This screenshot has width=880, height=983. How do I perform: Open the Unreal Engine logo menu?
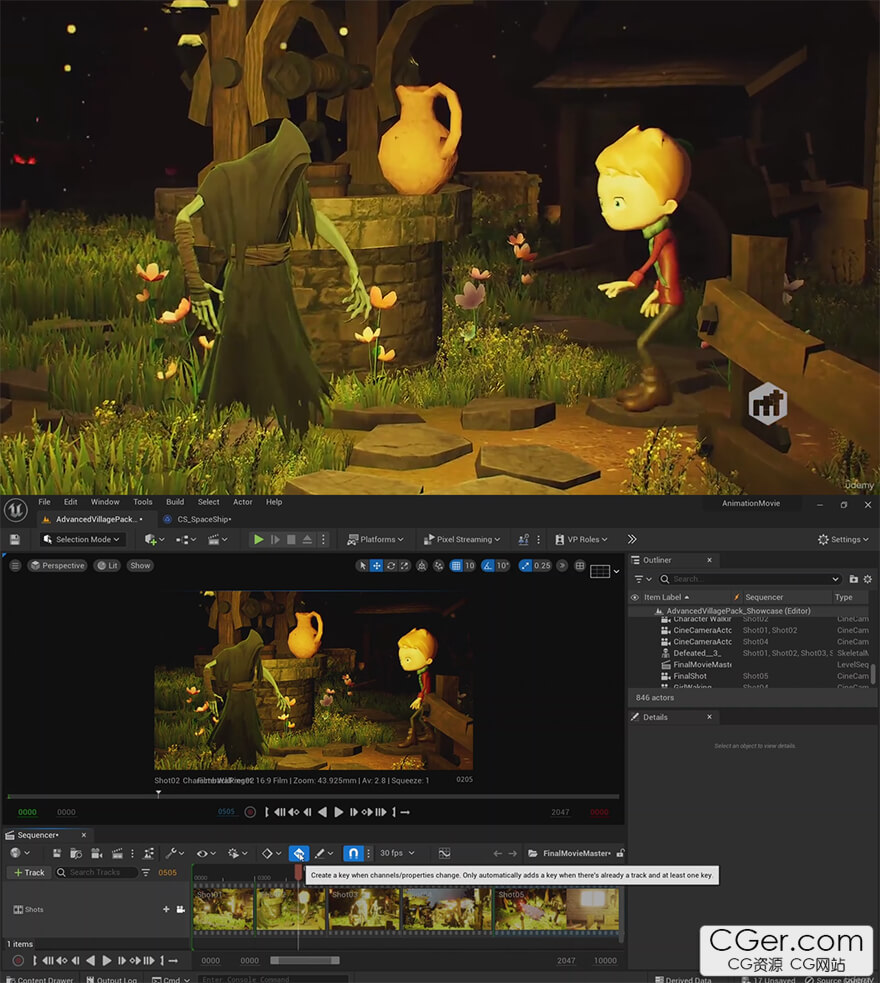point(16,510)
